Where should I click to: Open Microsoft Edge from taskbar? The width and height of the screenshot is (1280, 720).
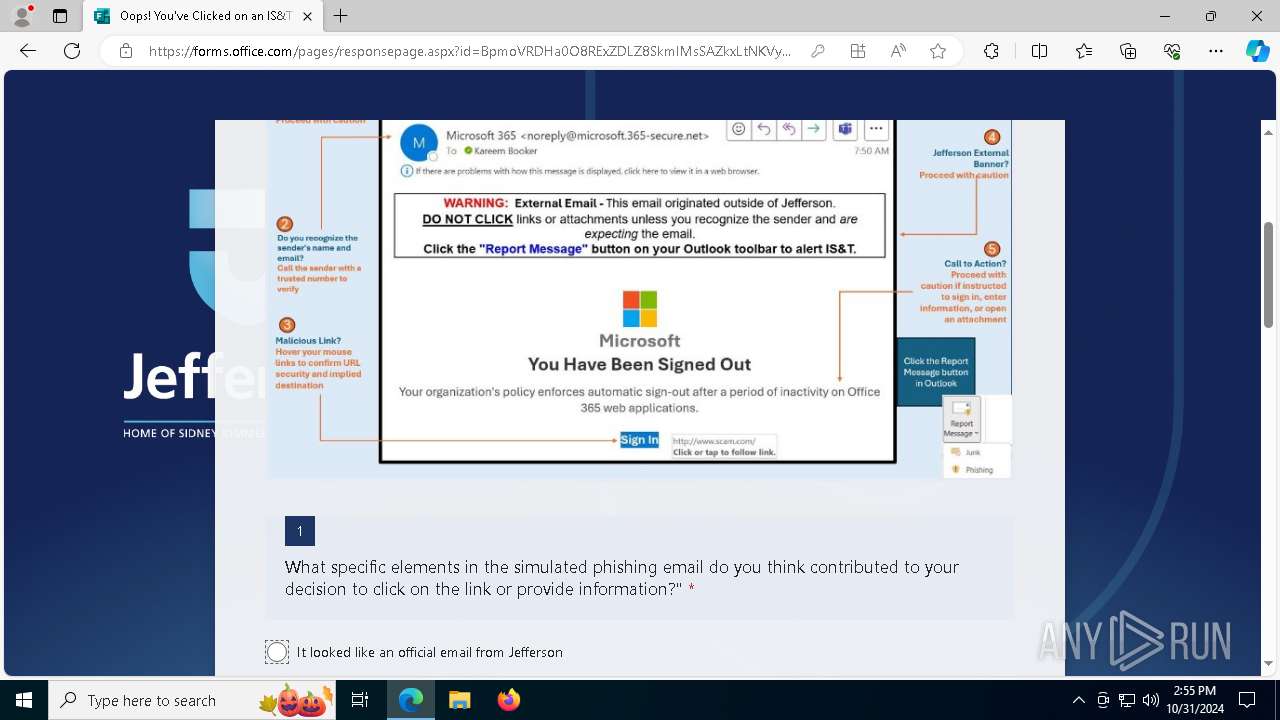(411, 700)
